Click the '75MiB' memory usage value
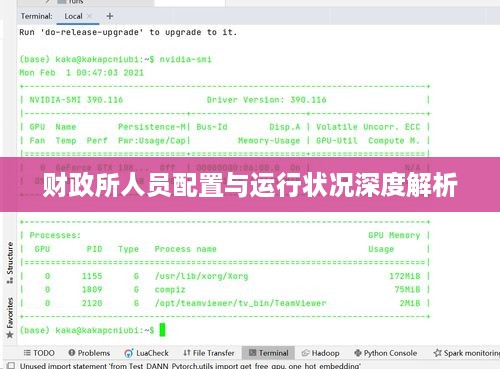Screen dimensions: 500x369 [x=407, y=290]
